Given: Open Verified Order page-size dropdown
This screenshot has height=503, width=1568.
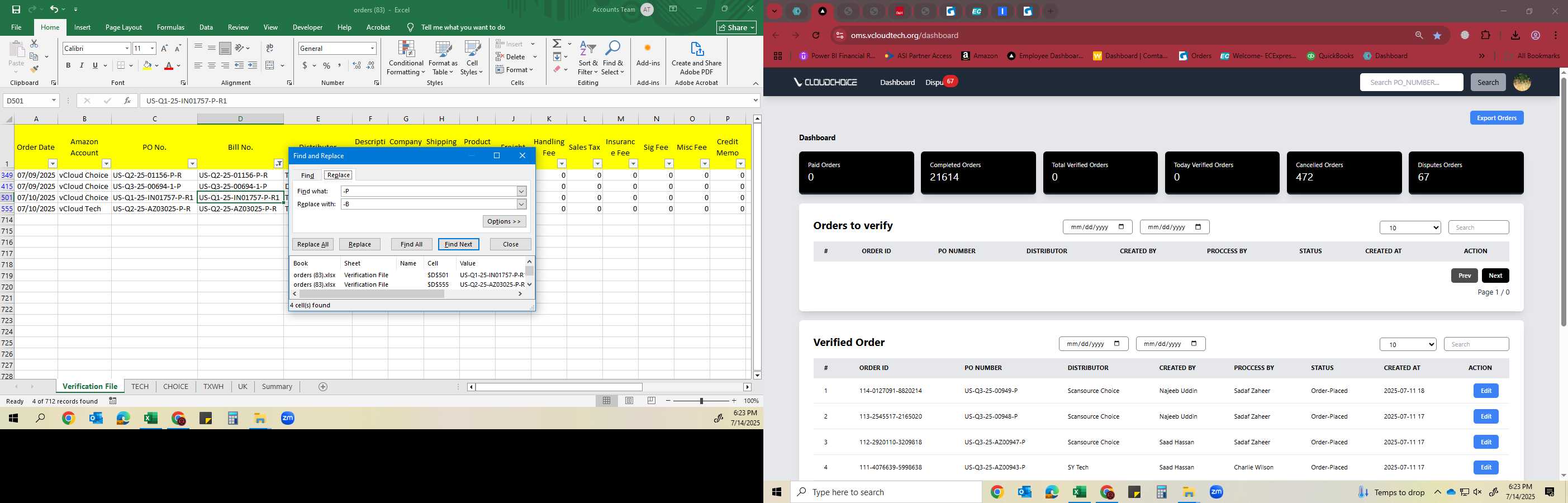Looking at the screenshot, I should (x=1407, y=345).
